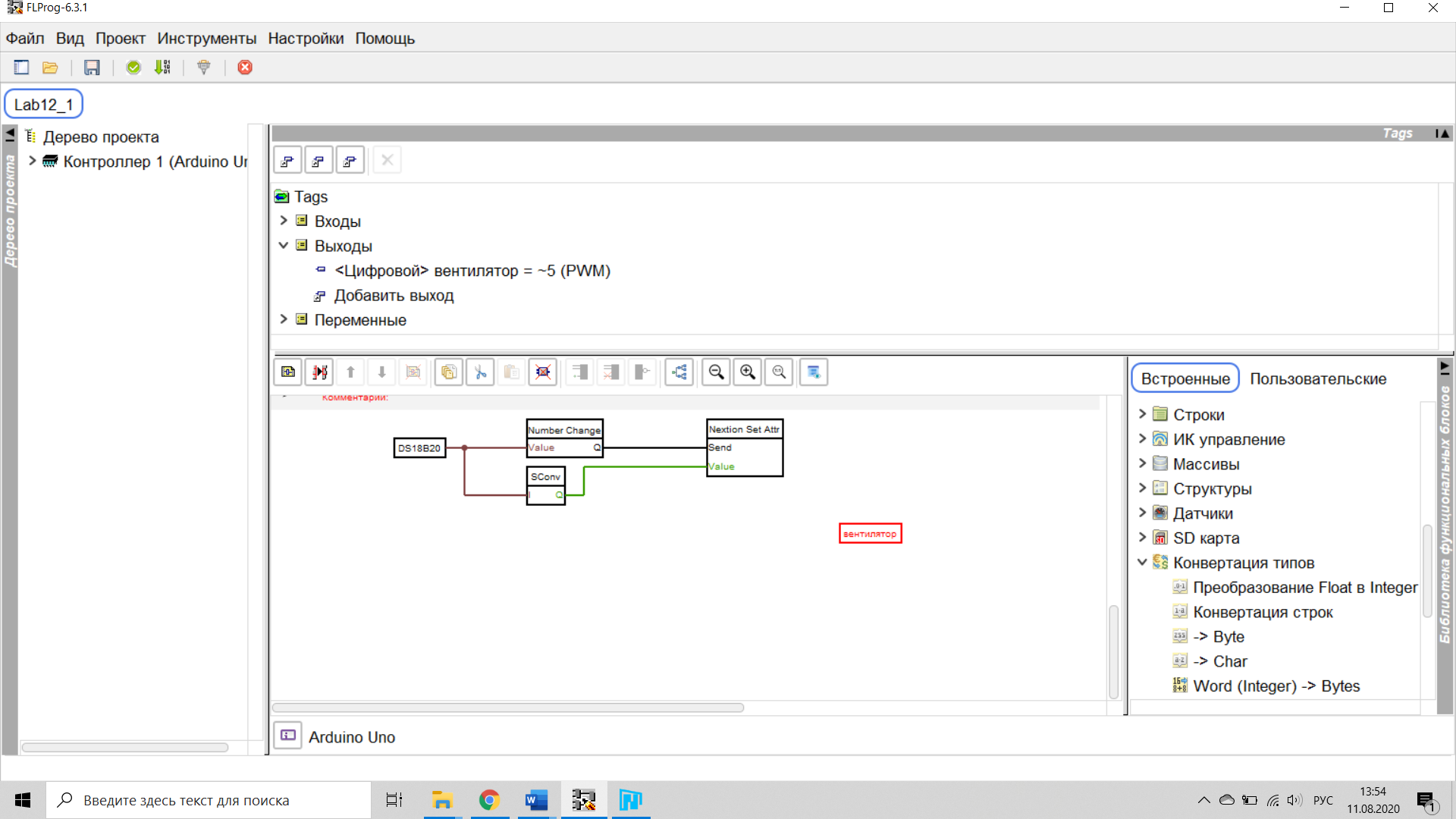Collapse the Конвертация типов folder
The width and height of the screenshot is (1456, 819).
[x=1142, y=563]
